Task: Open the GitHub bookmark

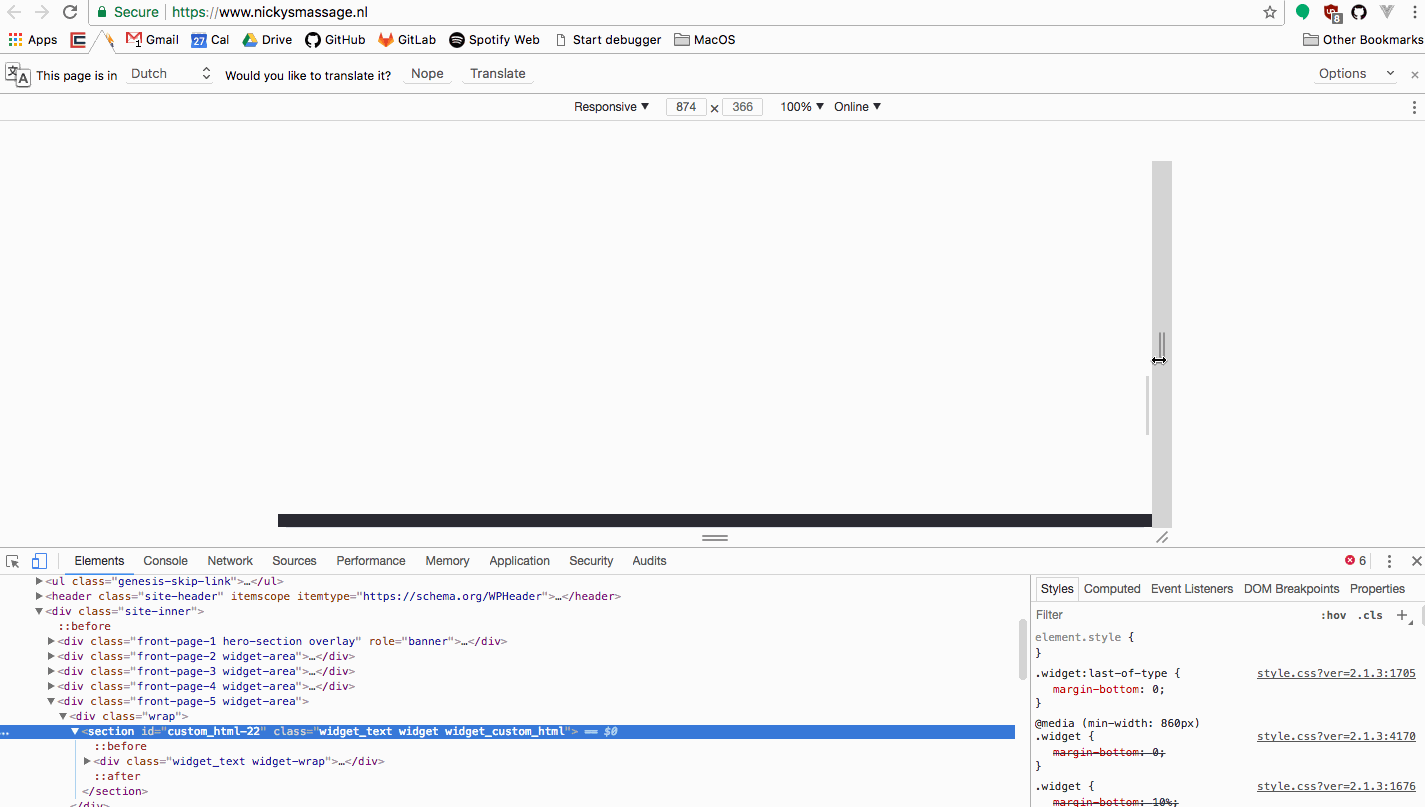Action: 335,40
